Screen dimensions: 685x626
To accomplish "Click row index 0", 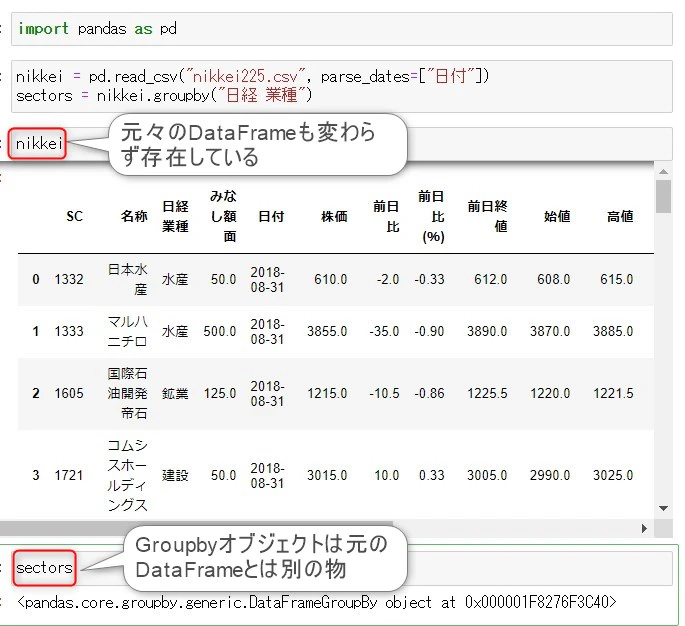I will click(x=36, y=279).
